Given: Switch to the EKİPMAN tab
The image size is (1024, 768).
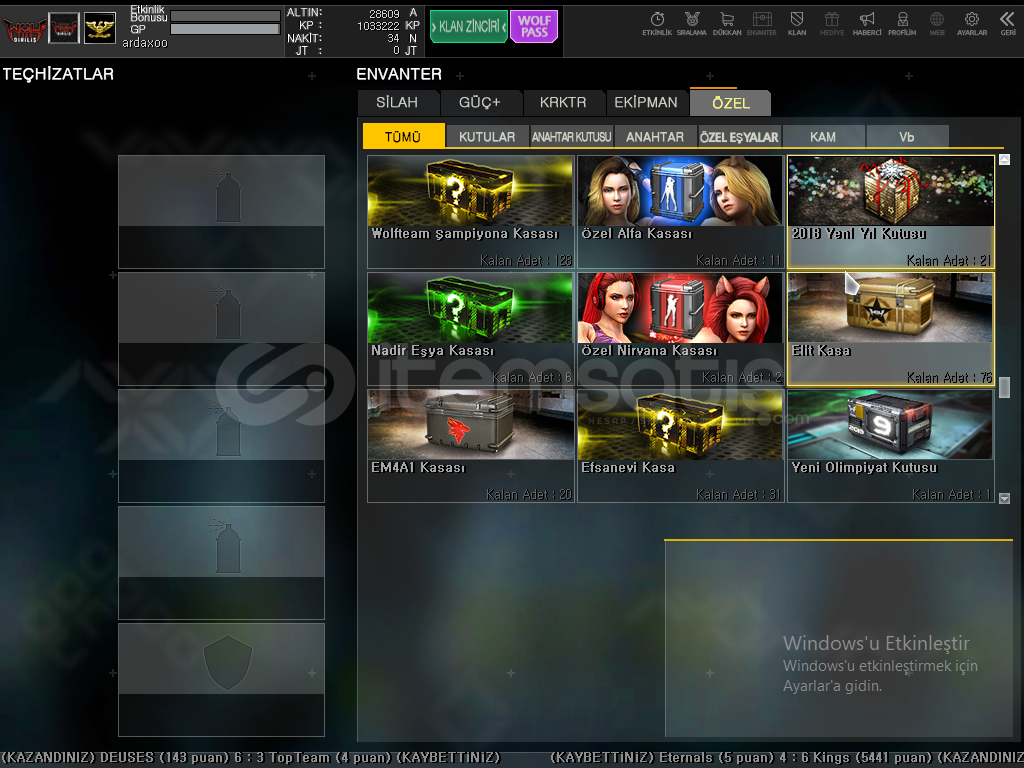Looking at the screenshot, I should pos(646,103).
